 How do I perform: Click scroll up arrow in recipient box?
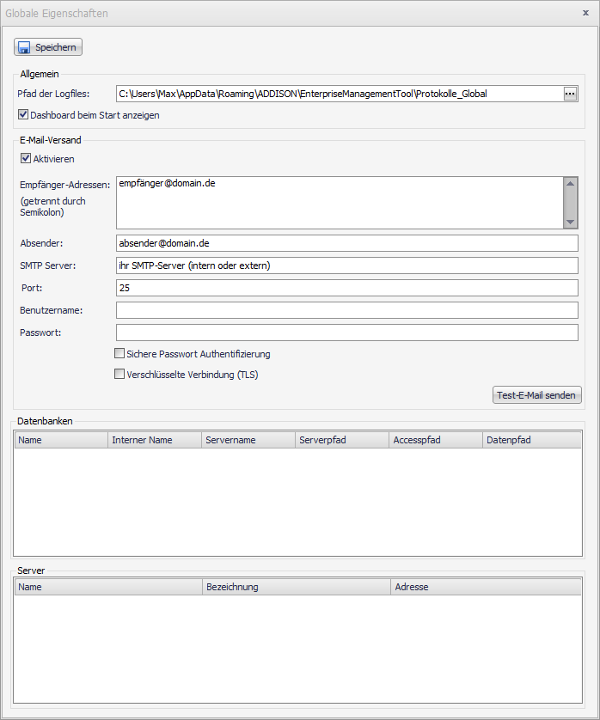point(570,184)
